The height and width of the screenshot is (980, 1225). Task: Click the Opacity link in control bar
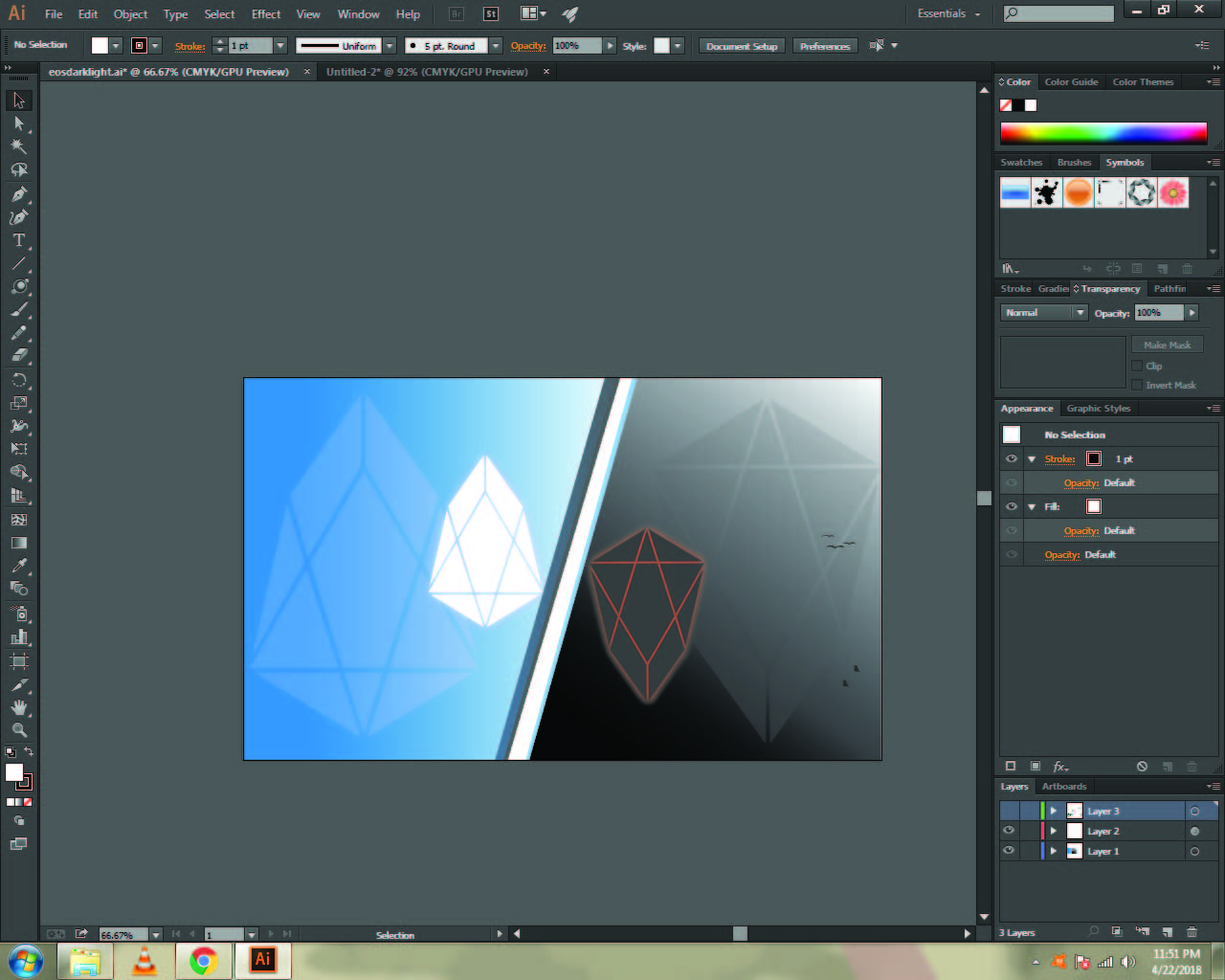528,46
